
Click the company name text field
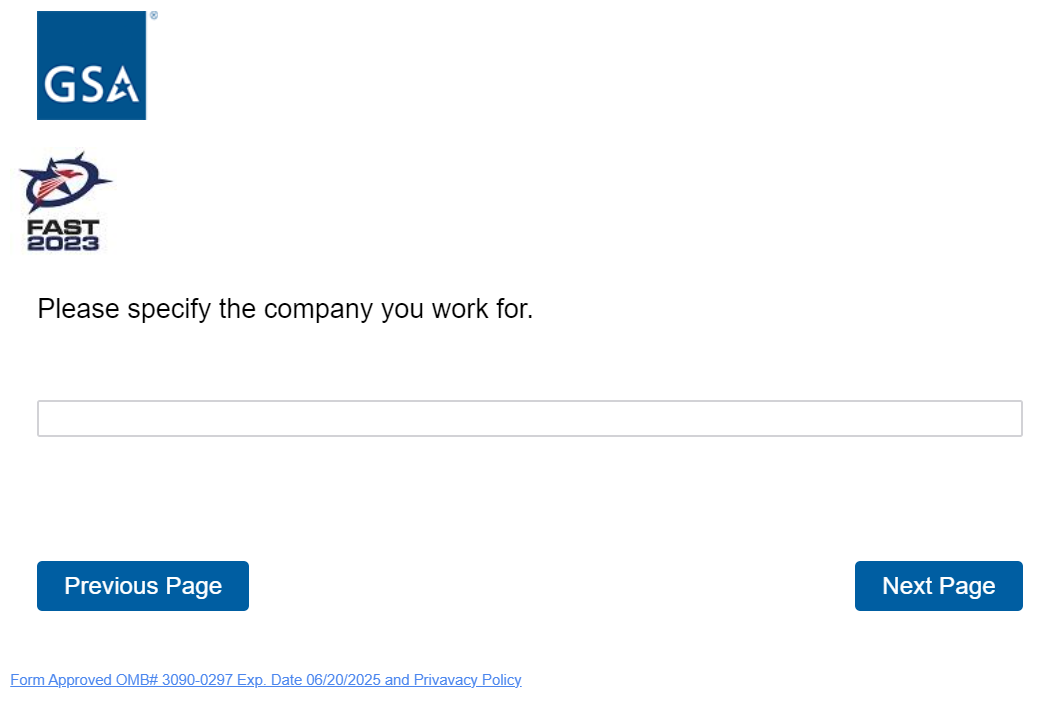coord(529,419)
